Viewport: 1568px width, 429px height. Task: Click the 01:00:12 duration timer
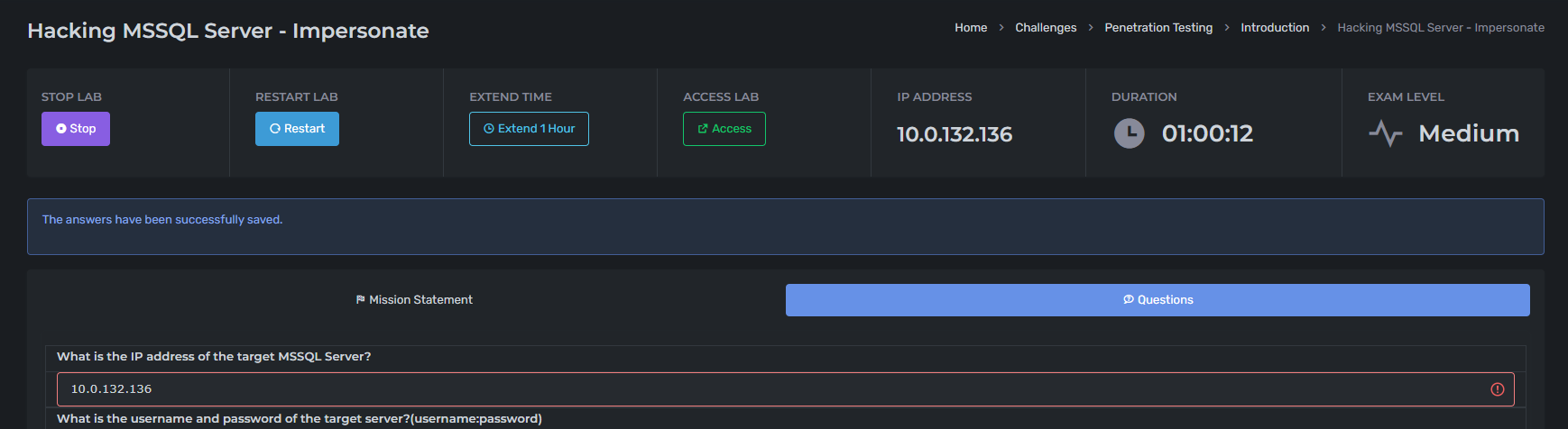[1207, 134]
